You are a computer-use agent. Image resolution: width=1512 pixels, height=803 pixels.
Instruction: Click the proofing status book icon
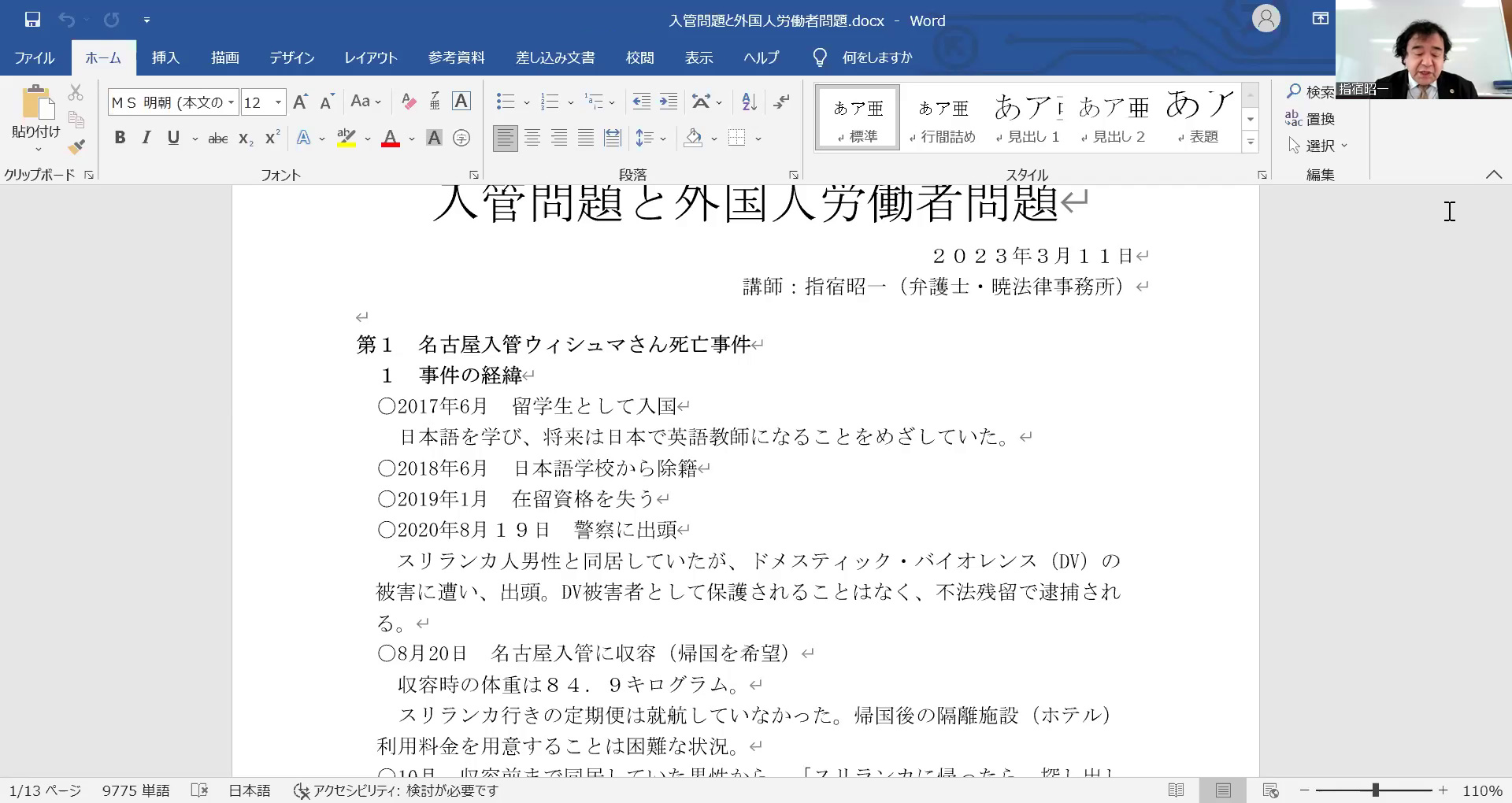pos(199,790)
